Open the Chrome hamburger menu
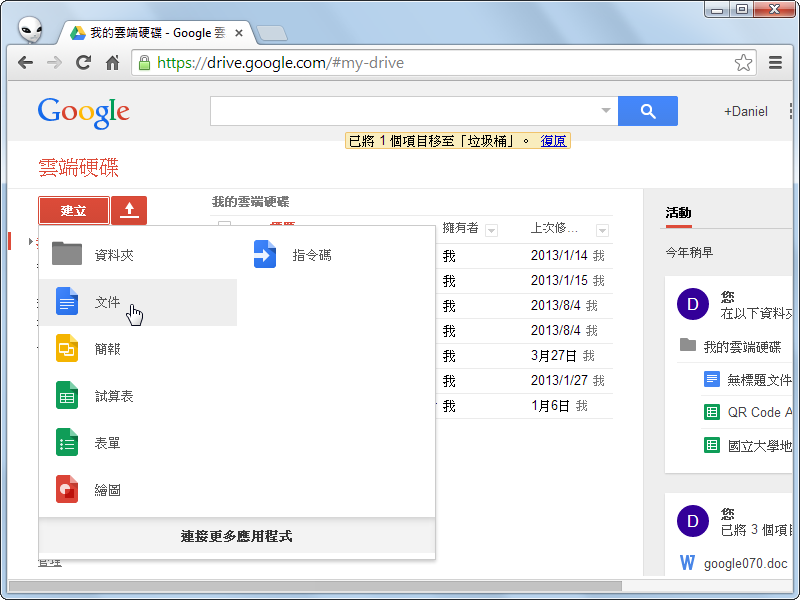This screenshot has width=800, height=600. 776,63
